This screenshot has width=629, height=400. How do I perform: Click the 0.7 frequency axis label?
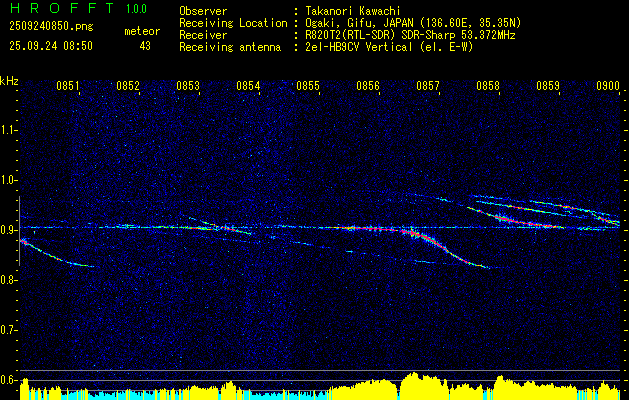point(8,330)
